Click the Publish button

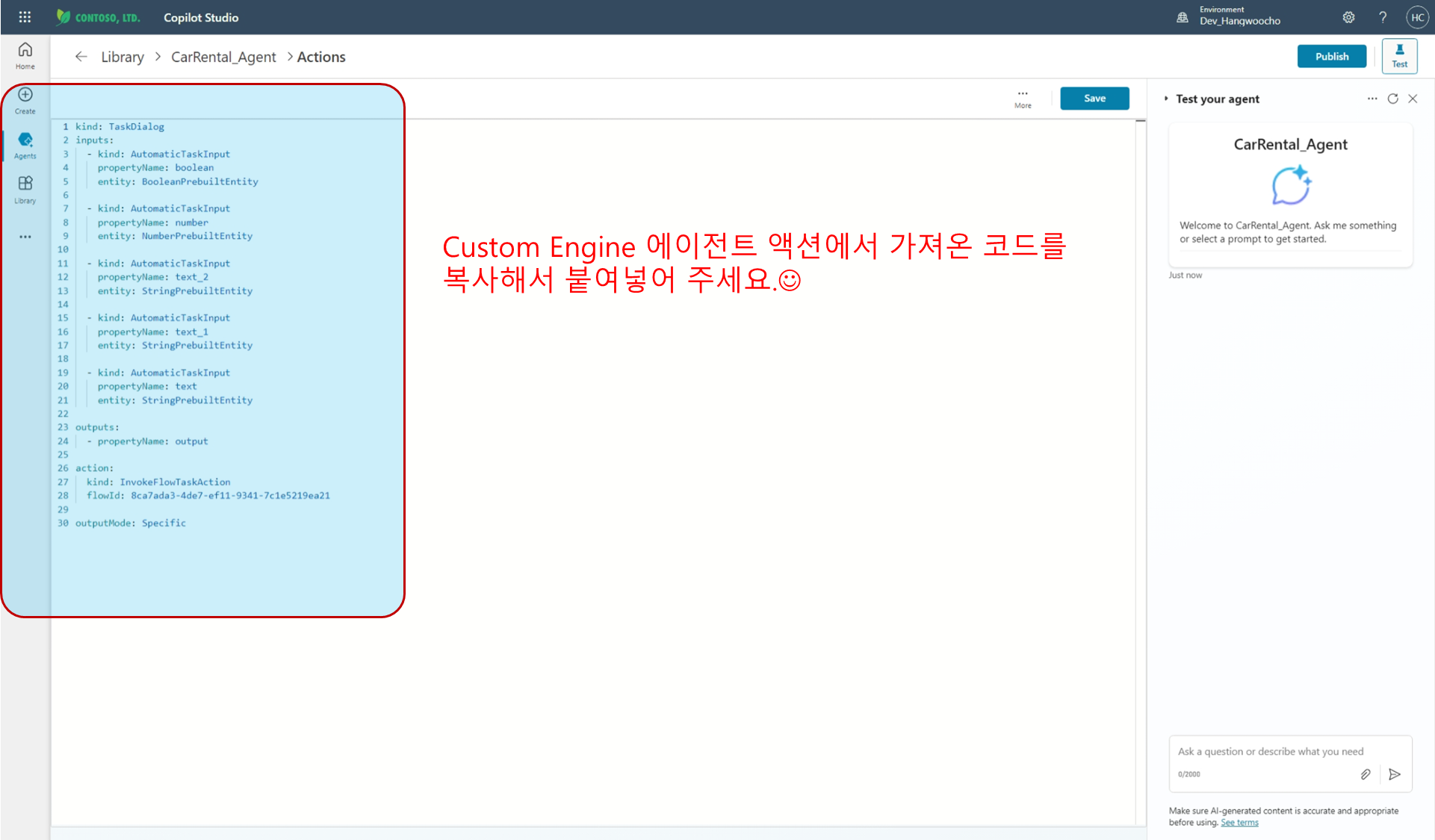[x=1331, y=56]
